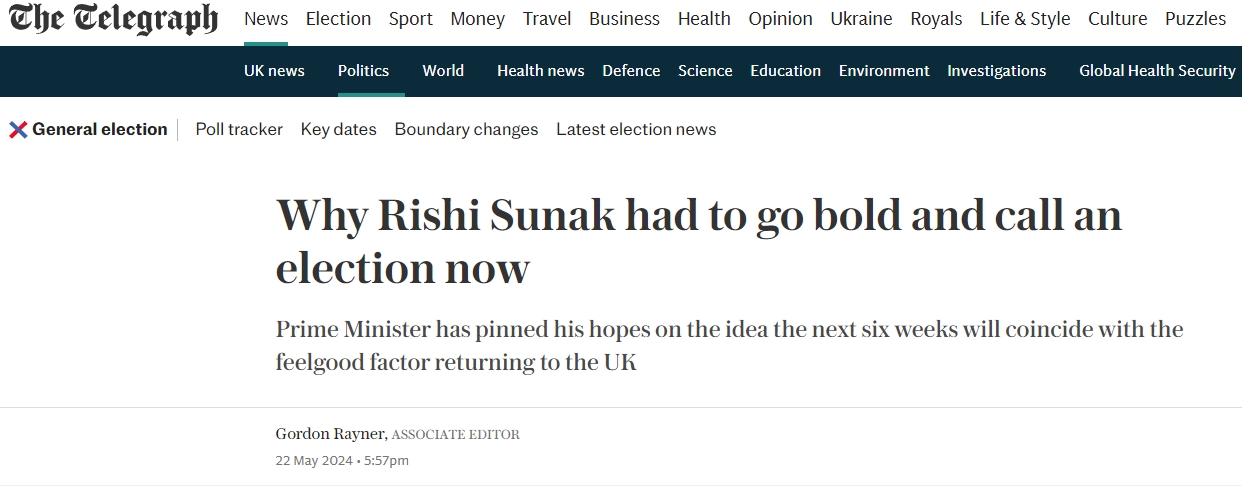
Task: Open Global Health Security subsection
Action: (1158, 70)
